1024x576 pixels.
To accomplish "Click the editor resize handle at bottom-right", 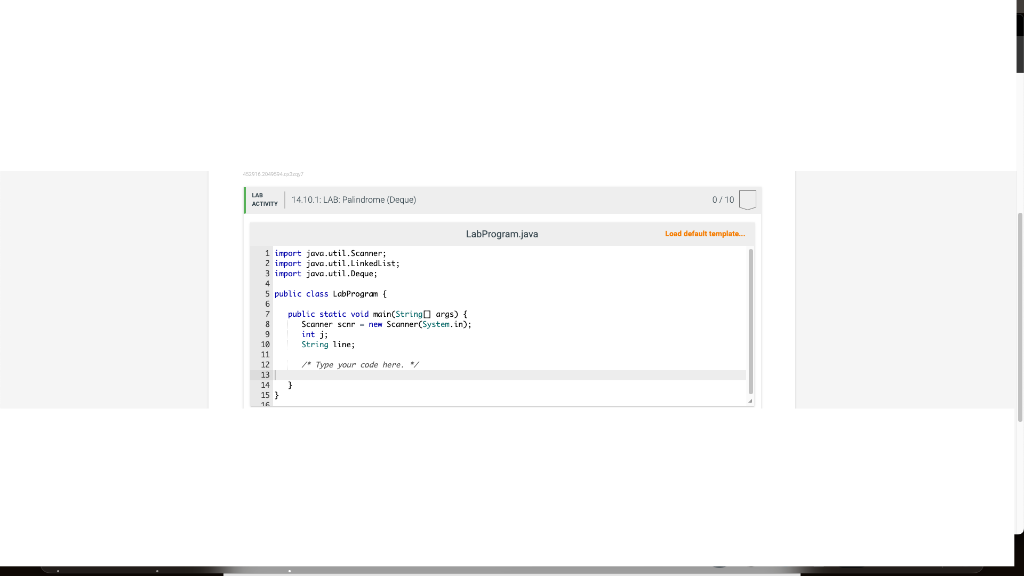I will pos(751,400).
